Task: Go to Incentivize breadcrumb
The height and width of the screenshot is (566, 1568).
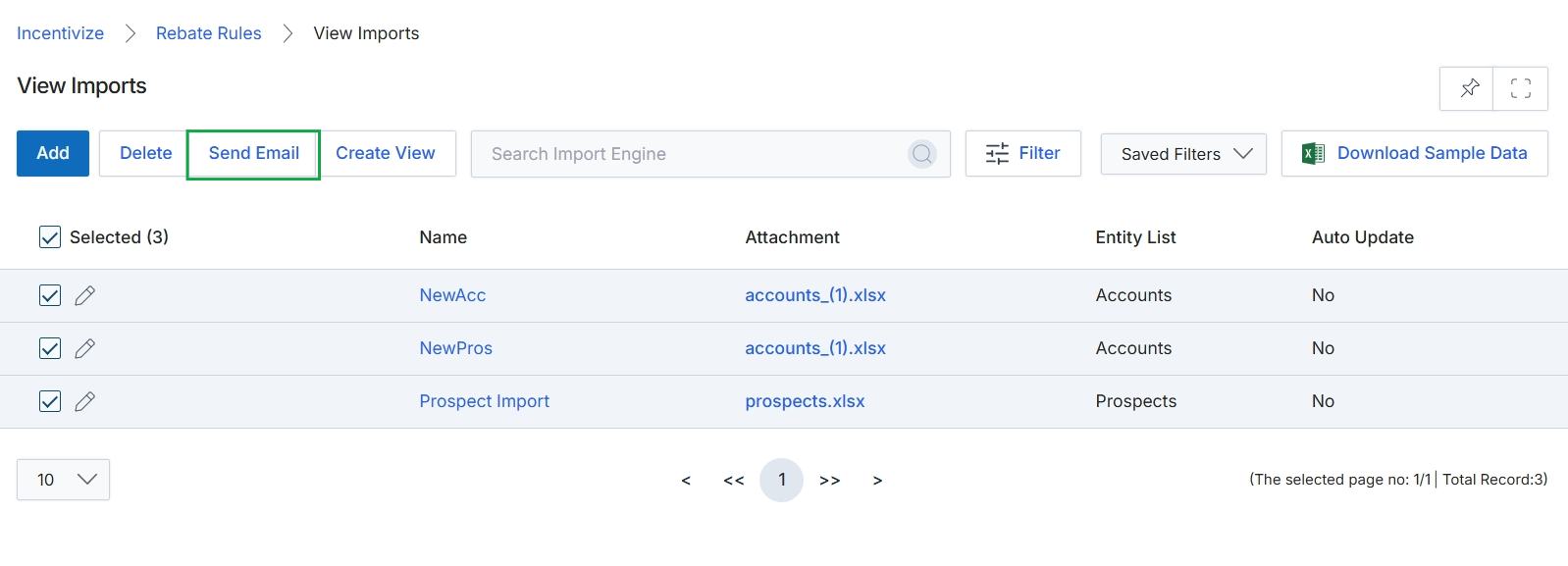Action: 60,33
